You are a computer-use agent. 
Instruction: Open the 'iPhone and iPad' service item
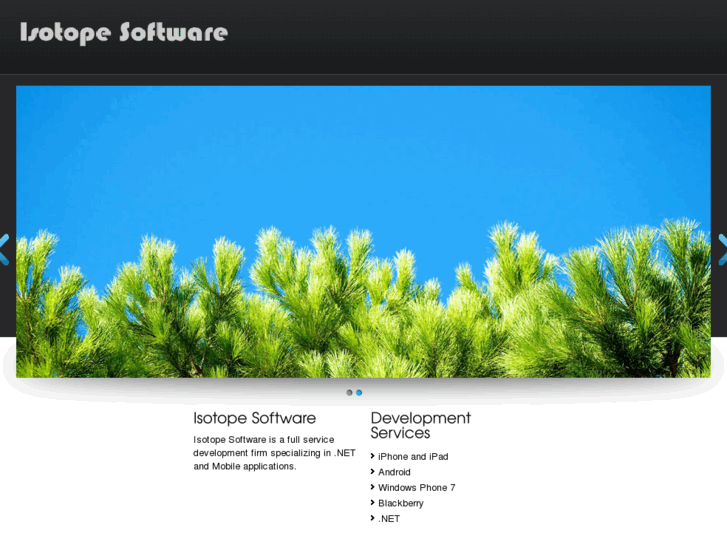coord(413,457)
